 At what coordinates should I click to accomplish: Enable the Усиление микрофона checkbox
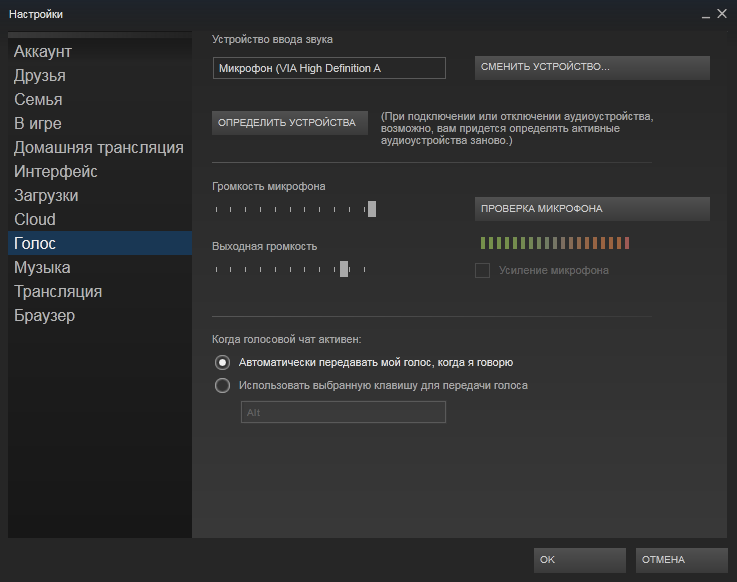pos(482,270)
